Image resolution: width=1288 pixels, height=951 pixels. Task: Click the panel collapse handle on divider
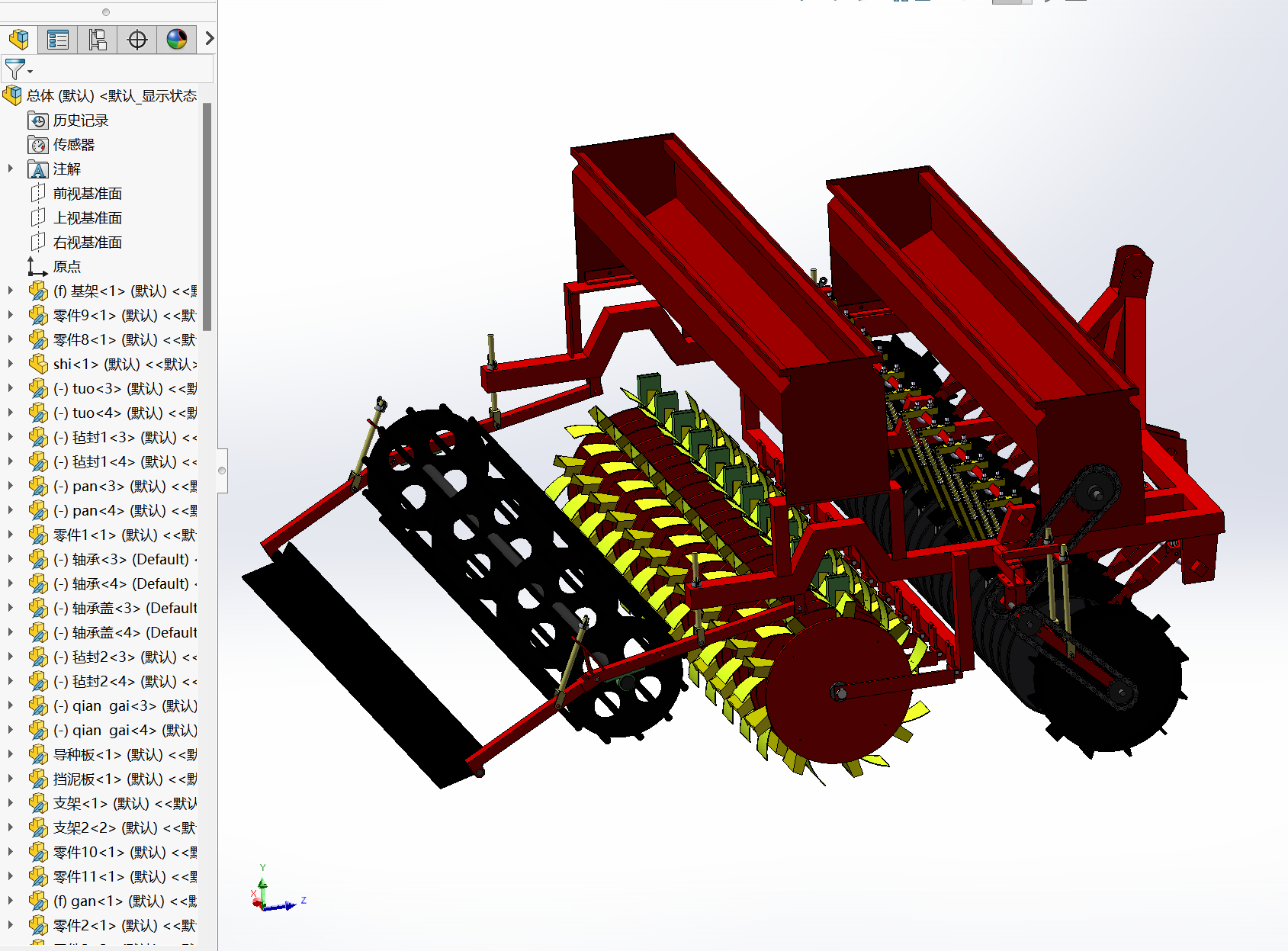222,471
